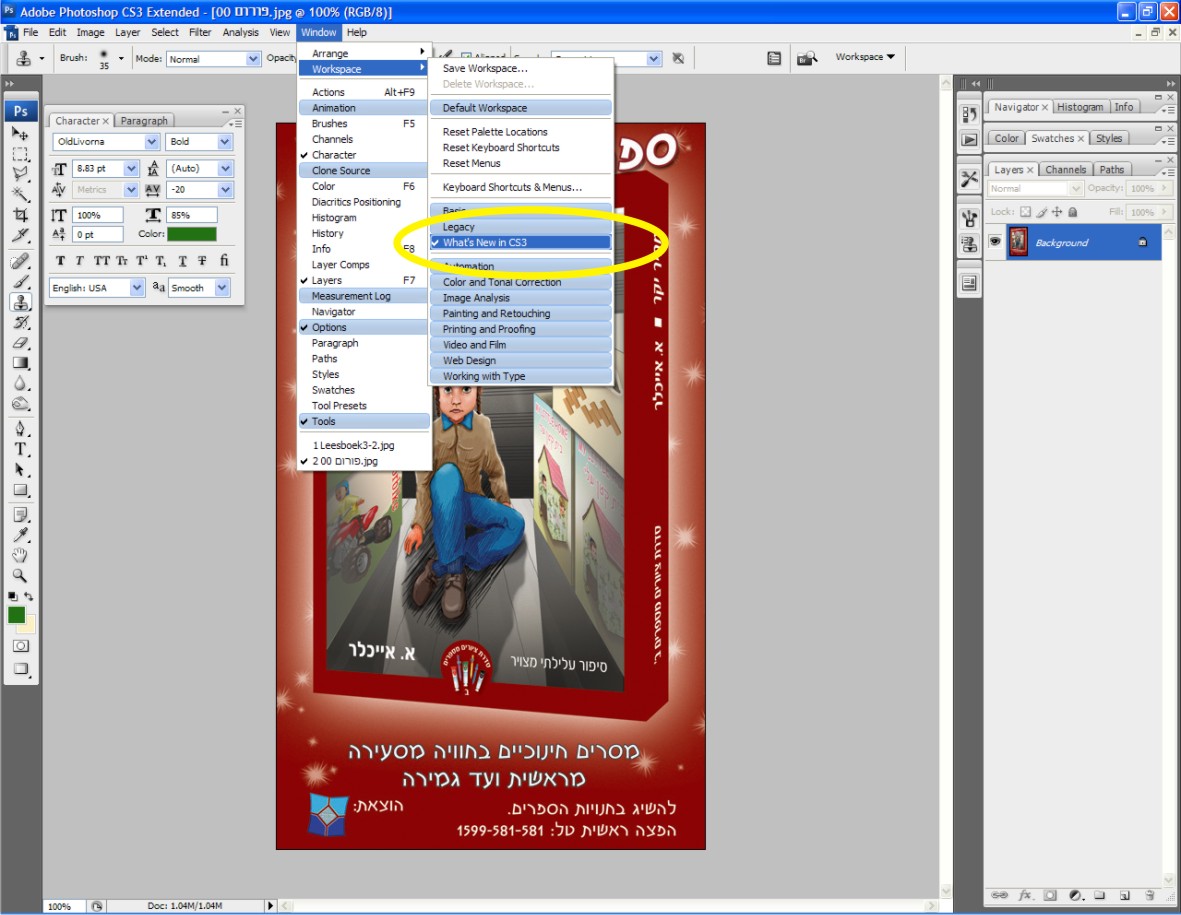Choose Legacy from the Workspace submenu
The width and height of the screenshot is (1181, 915).
(x=520, y=227)
